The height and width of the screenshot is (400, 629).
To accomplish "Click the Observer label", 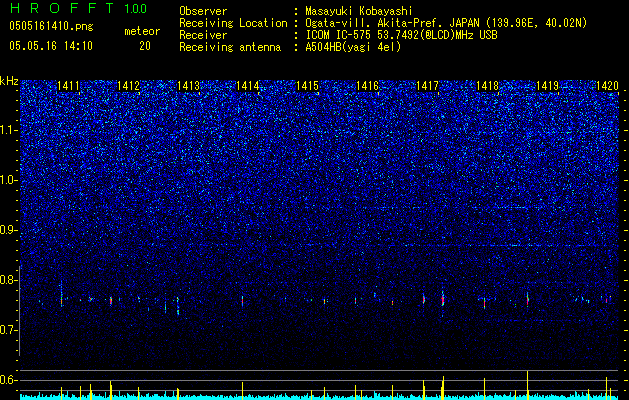I will [203, 11].
